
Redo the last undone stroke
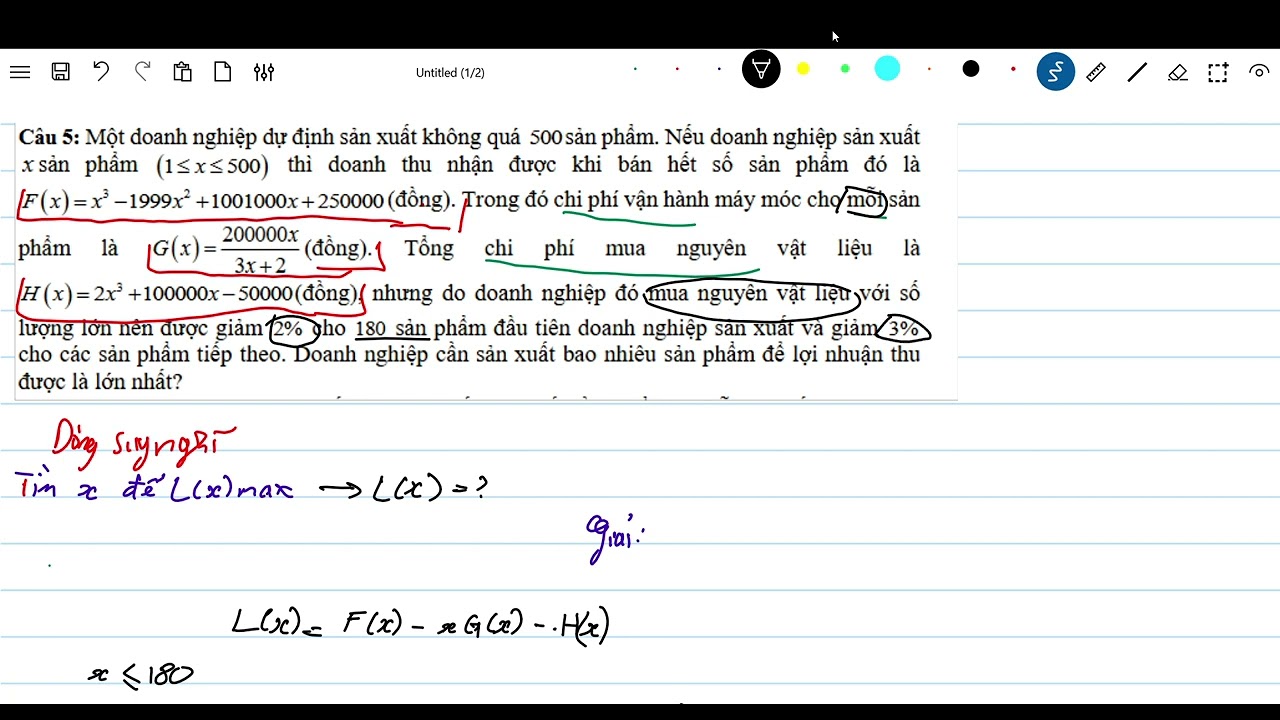[142, 71]
